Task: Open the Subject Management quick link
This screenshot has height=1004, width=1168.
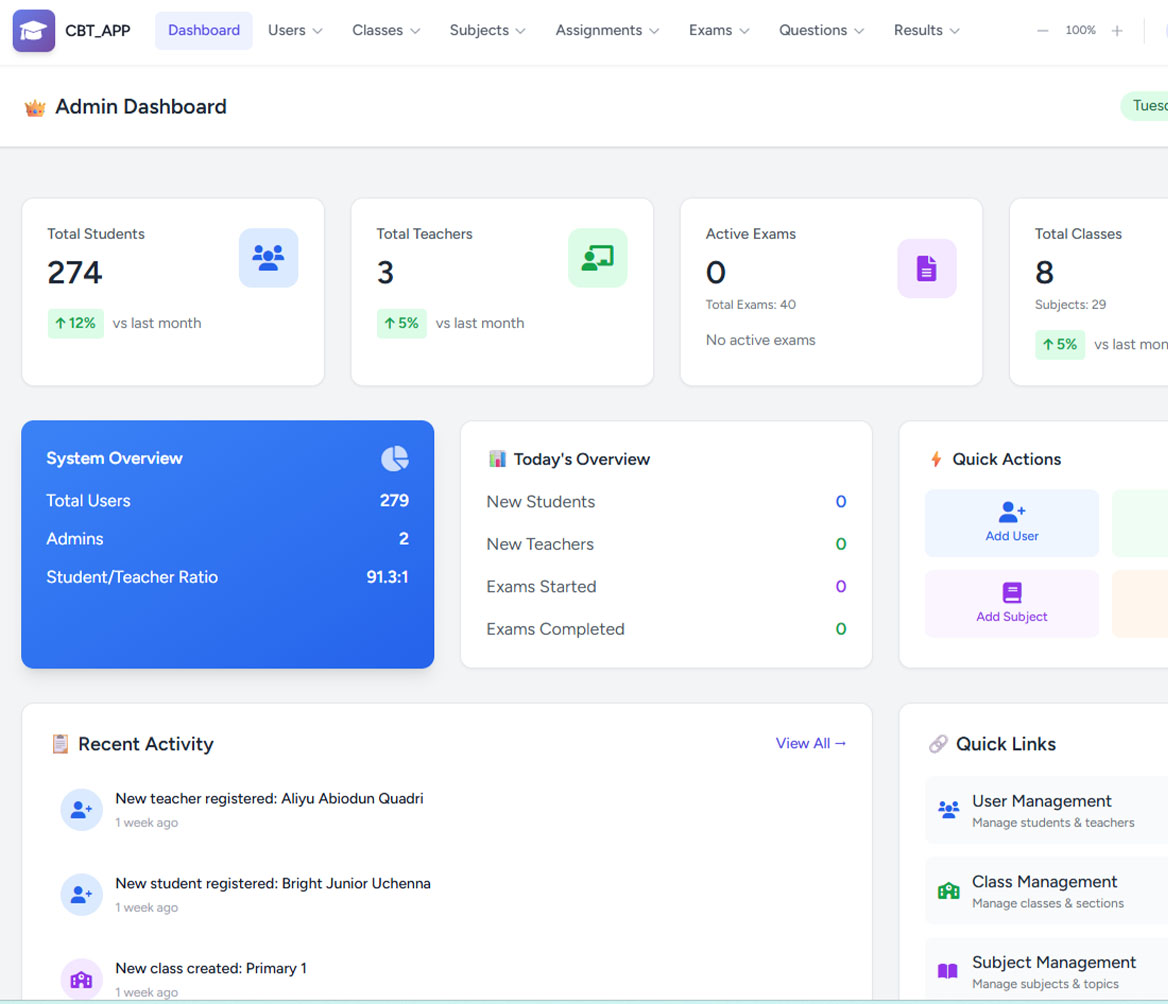Action: pos(1052,971)
